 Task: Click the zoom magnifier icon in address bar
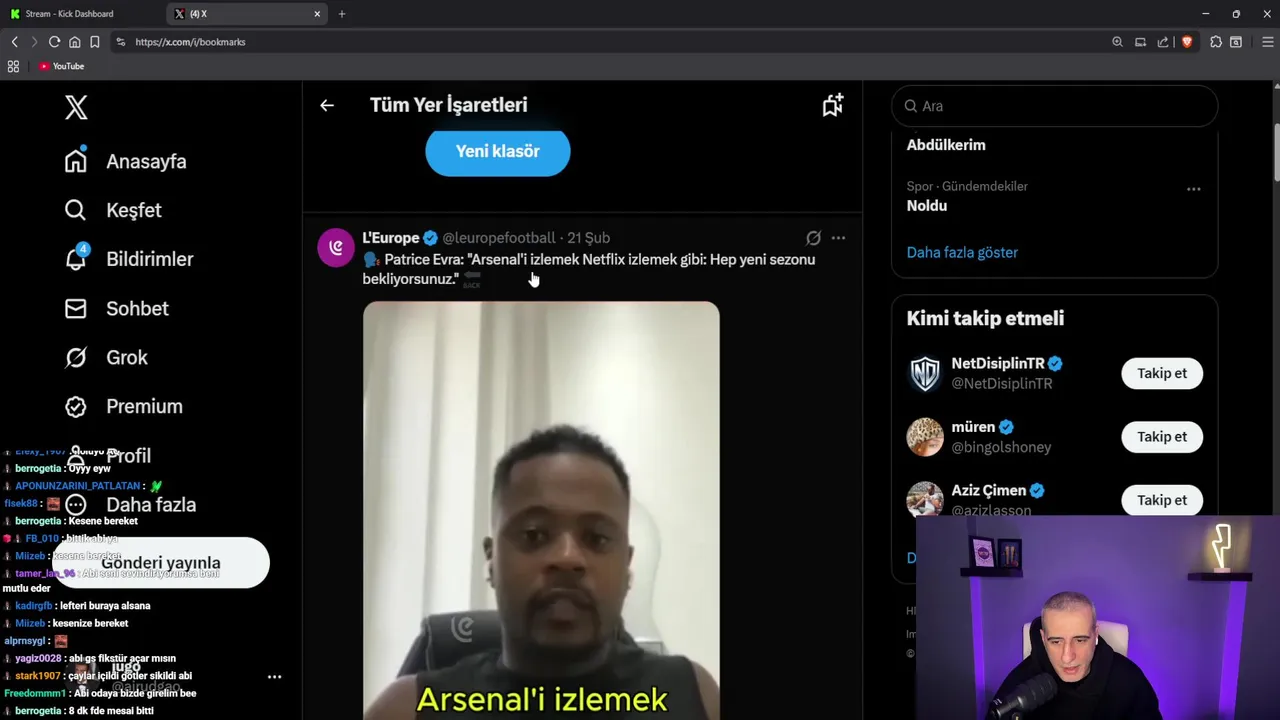coord(1117,42)
